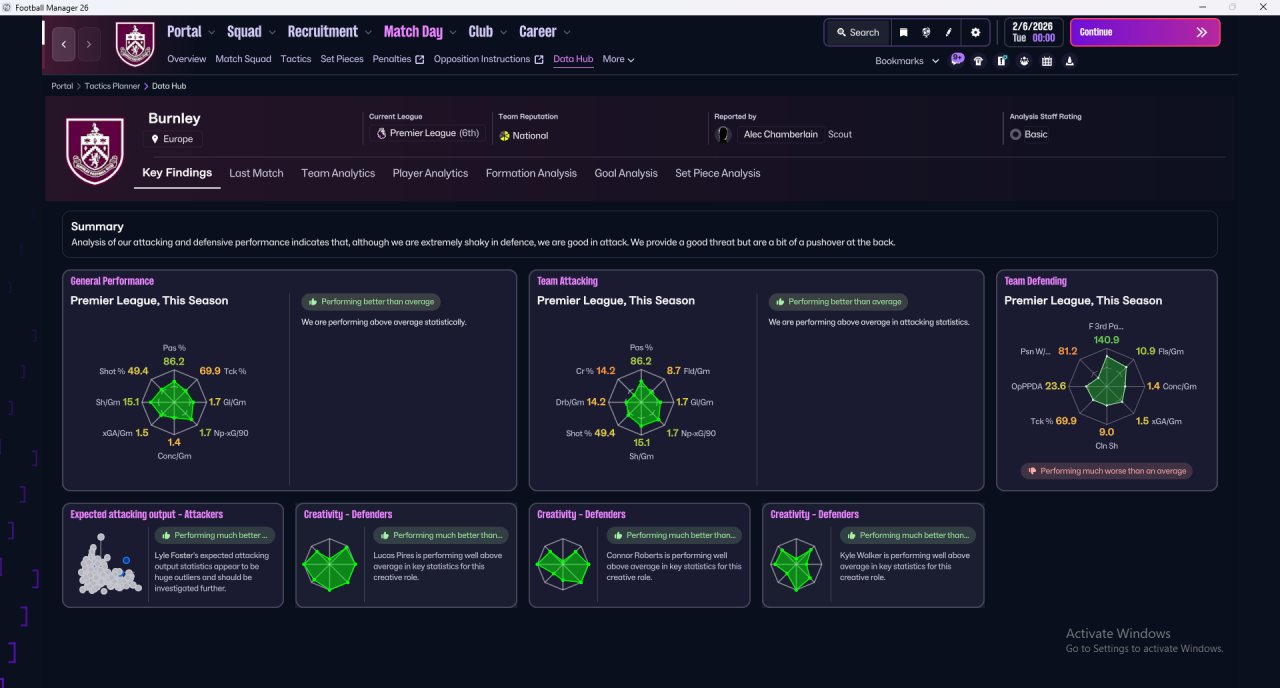
Task: Click the Connor Roberts radar chart thumbnail
Action: click(563, 566)
